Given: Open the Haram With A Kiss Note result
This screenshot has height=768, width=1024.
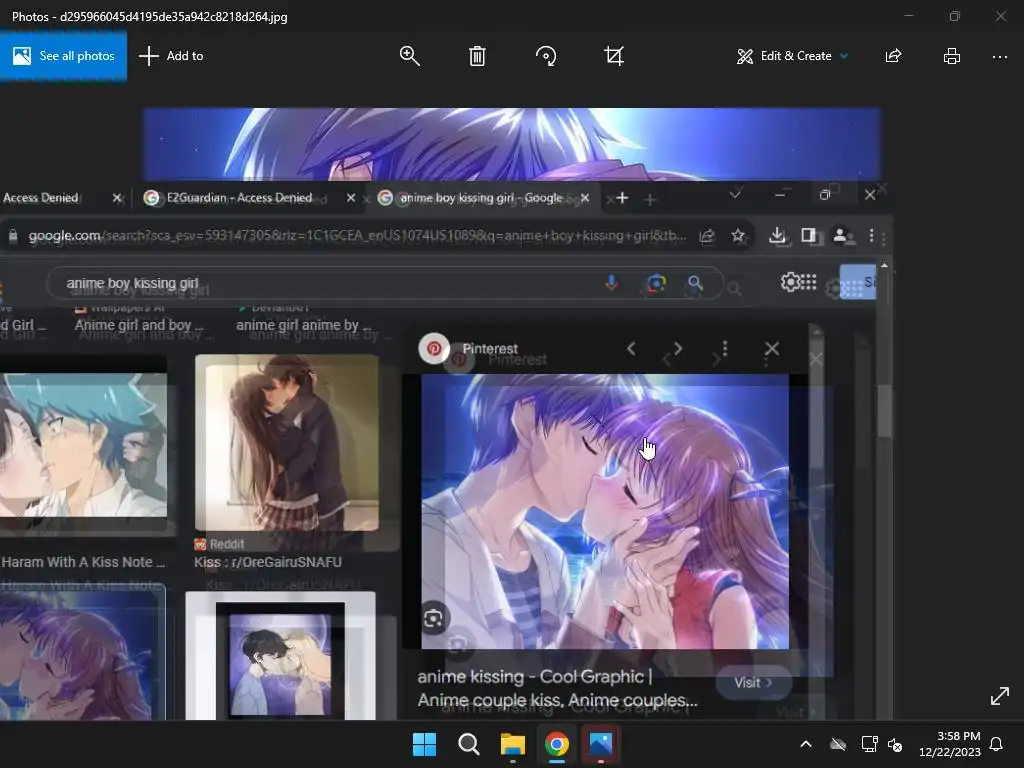Looking at the screenshot, I should (x=83, y=562).
